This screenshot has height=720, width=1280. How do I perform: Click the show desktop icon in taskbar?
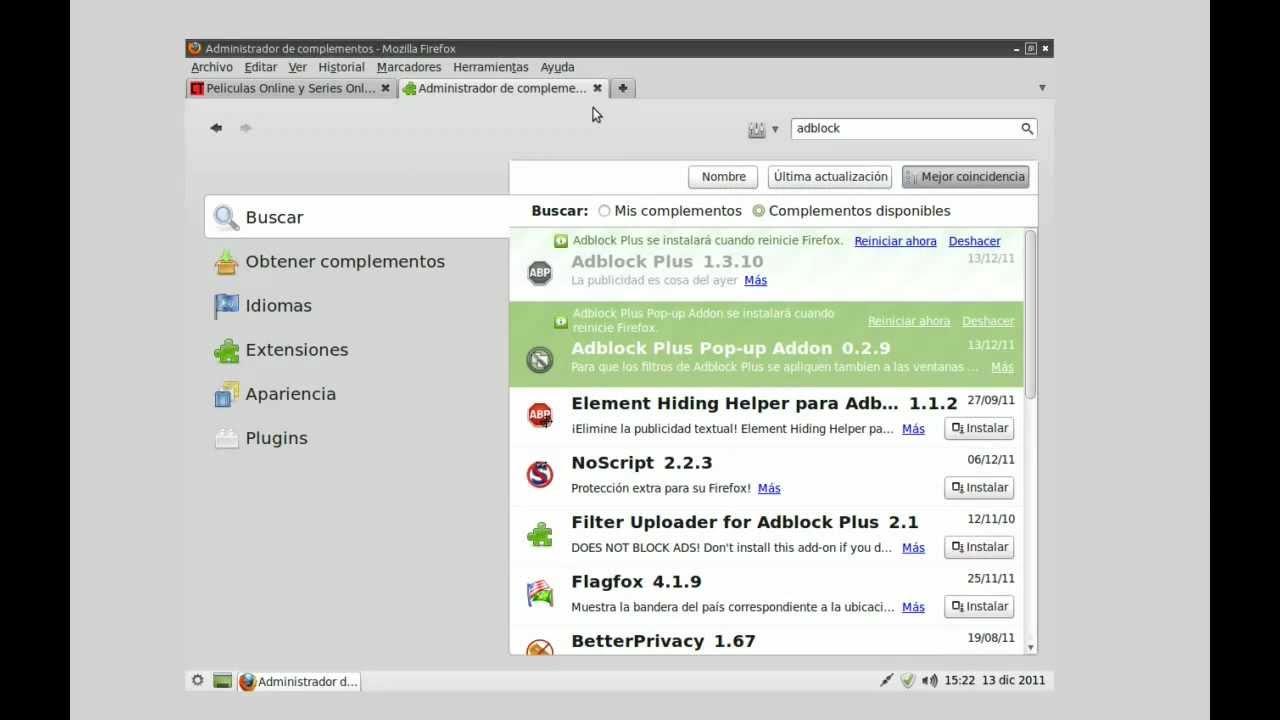(x=222, y=681)
